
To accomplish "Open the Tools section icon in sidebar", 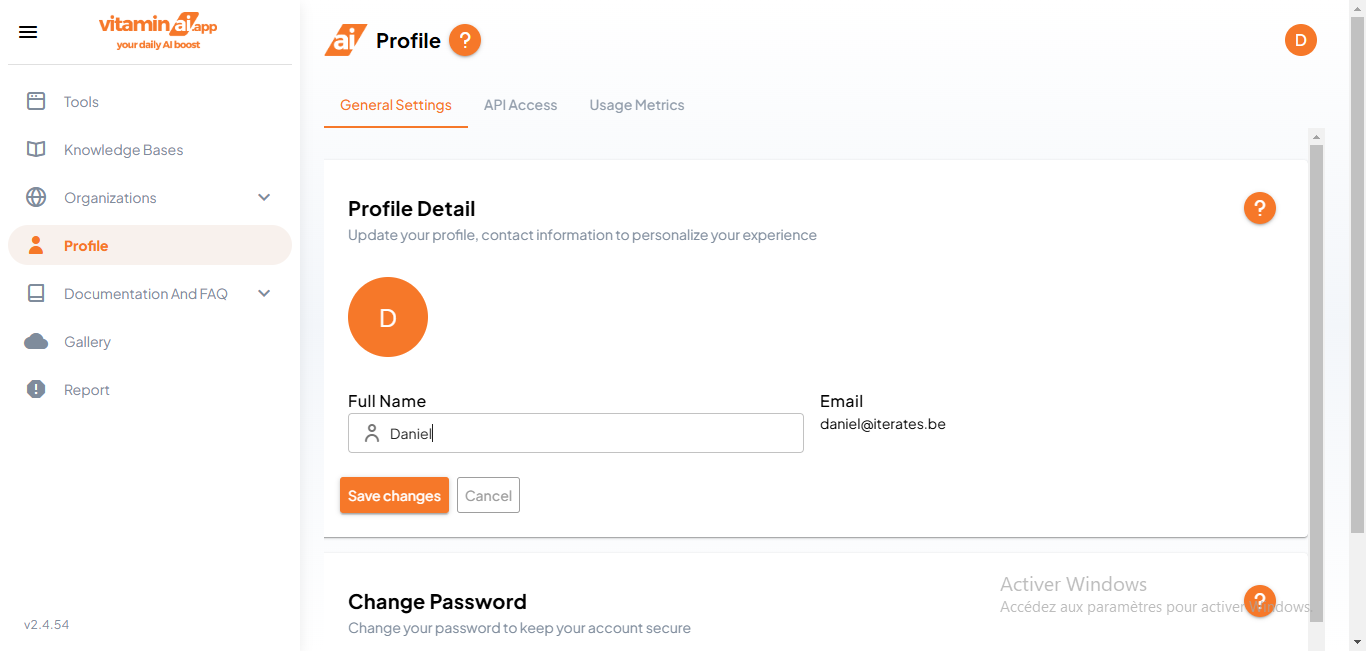I will point(36,101).
